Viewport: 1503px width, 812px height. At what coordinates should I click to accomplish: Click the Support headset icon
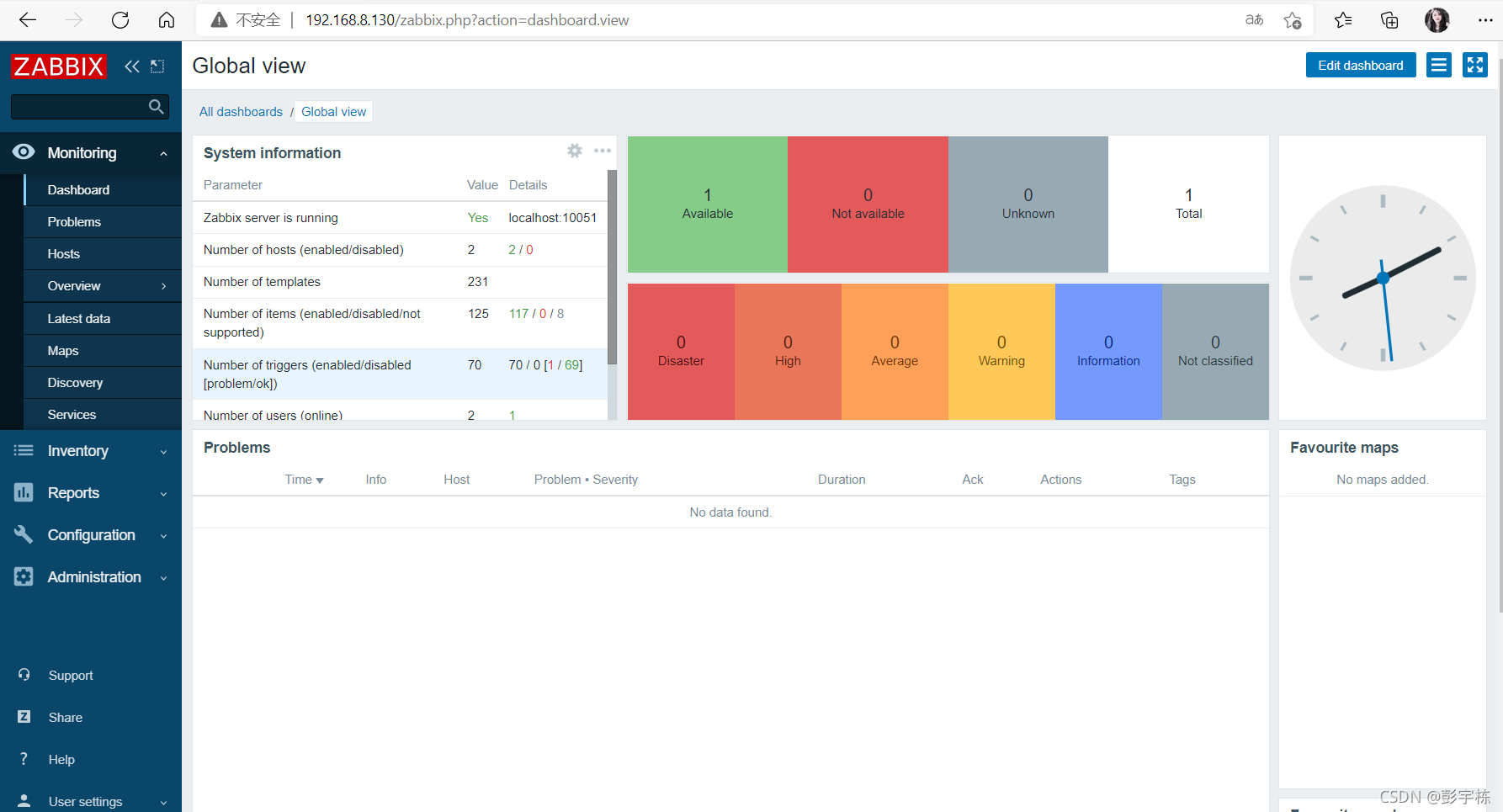[x=24, y=675]
